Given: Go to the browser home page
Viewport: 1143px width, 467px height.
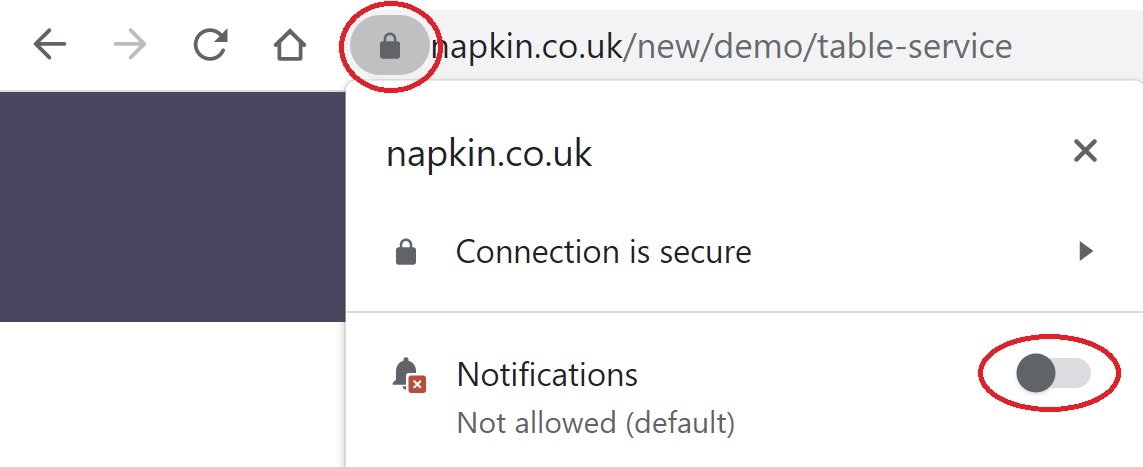Looking at the screenshot, I should coord(289,45).
